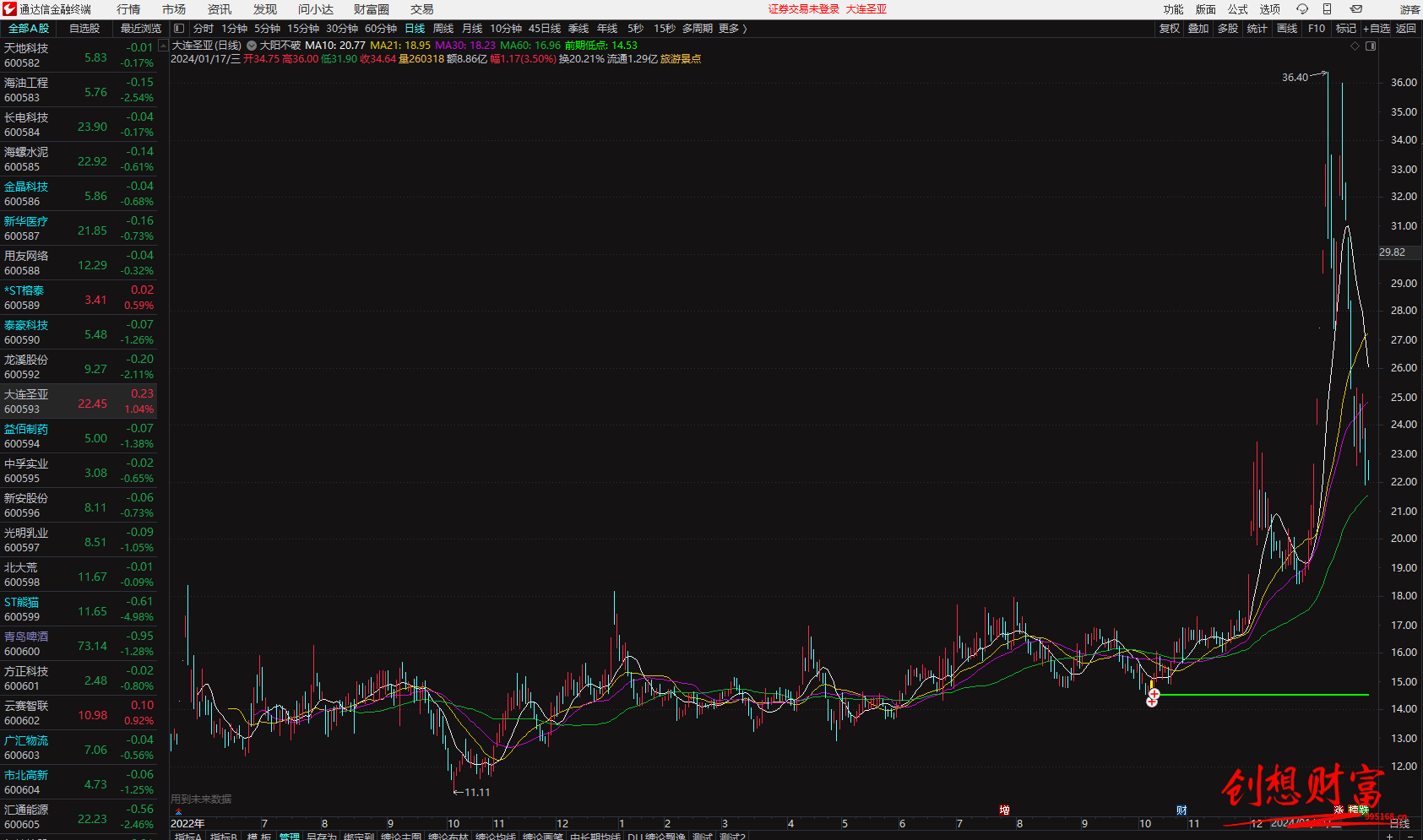The height and width of the screenshot is (840, 1423).
Task: Switch to the 指标A bottom tab
Action: 188,836
